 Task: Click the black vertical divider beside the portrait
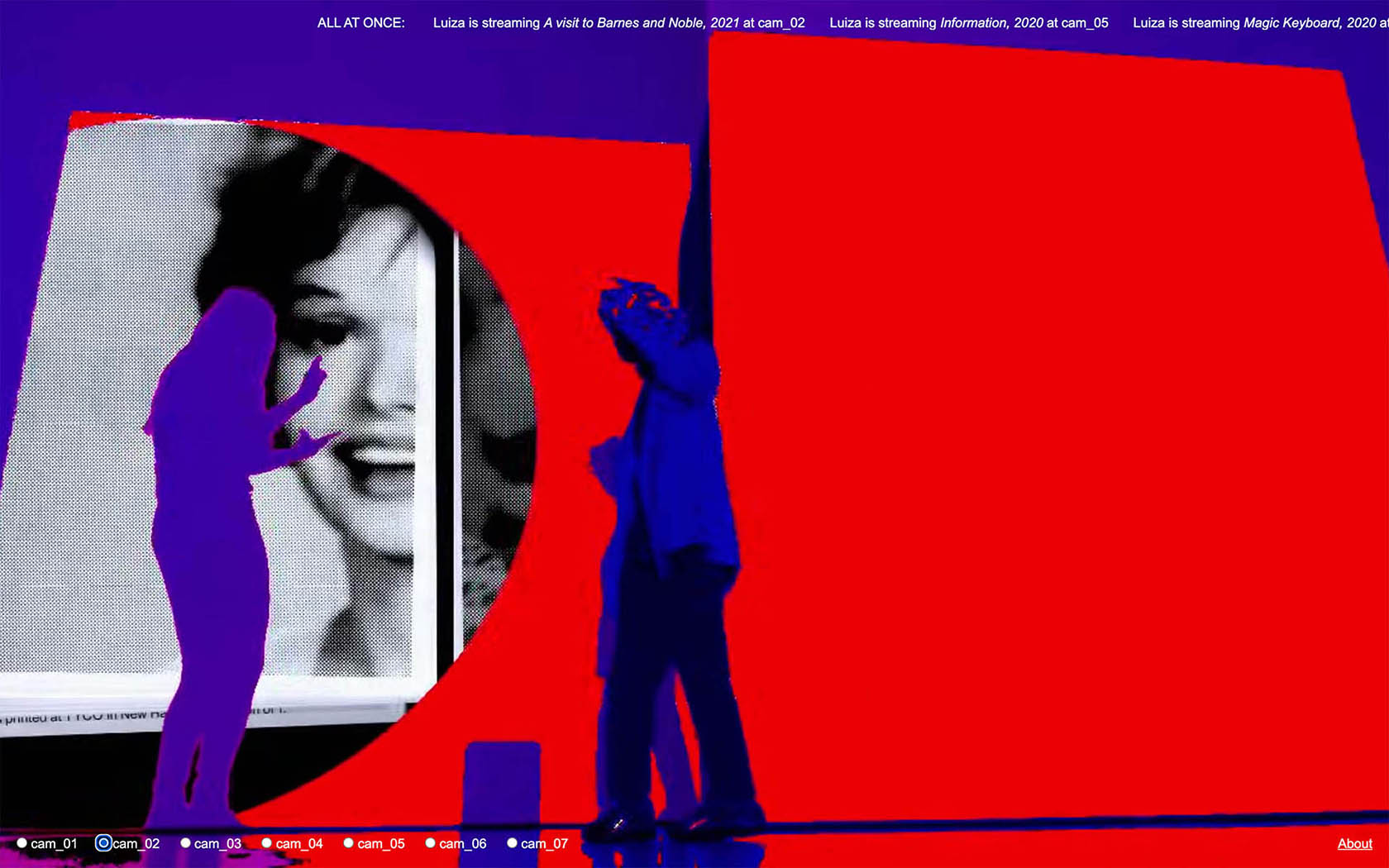tap(445, 446)
